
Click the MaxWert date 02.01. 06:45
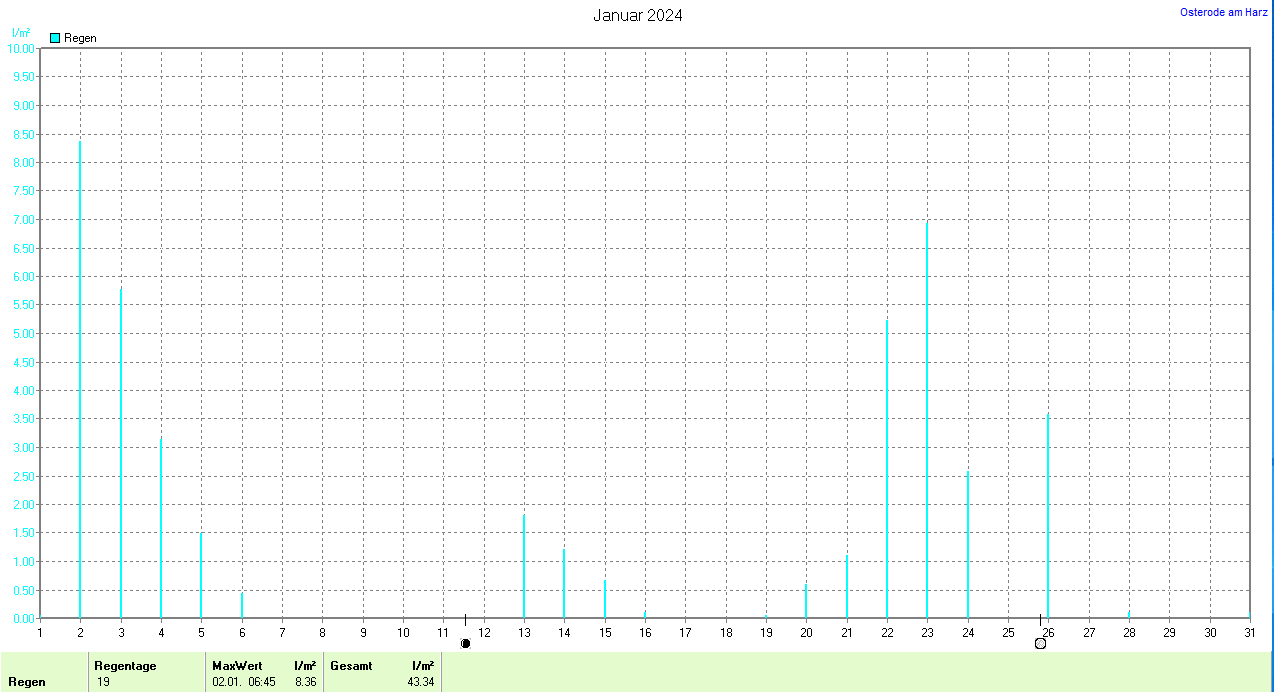[x=244, y=682]
